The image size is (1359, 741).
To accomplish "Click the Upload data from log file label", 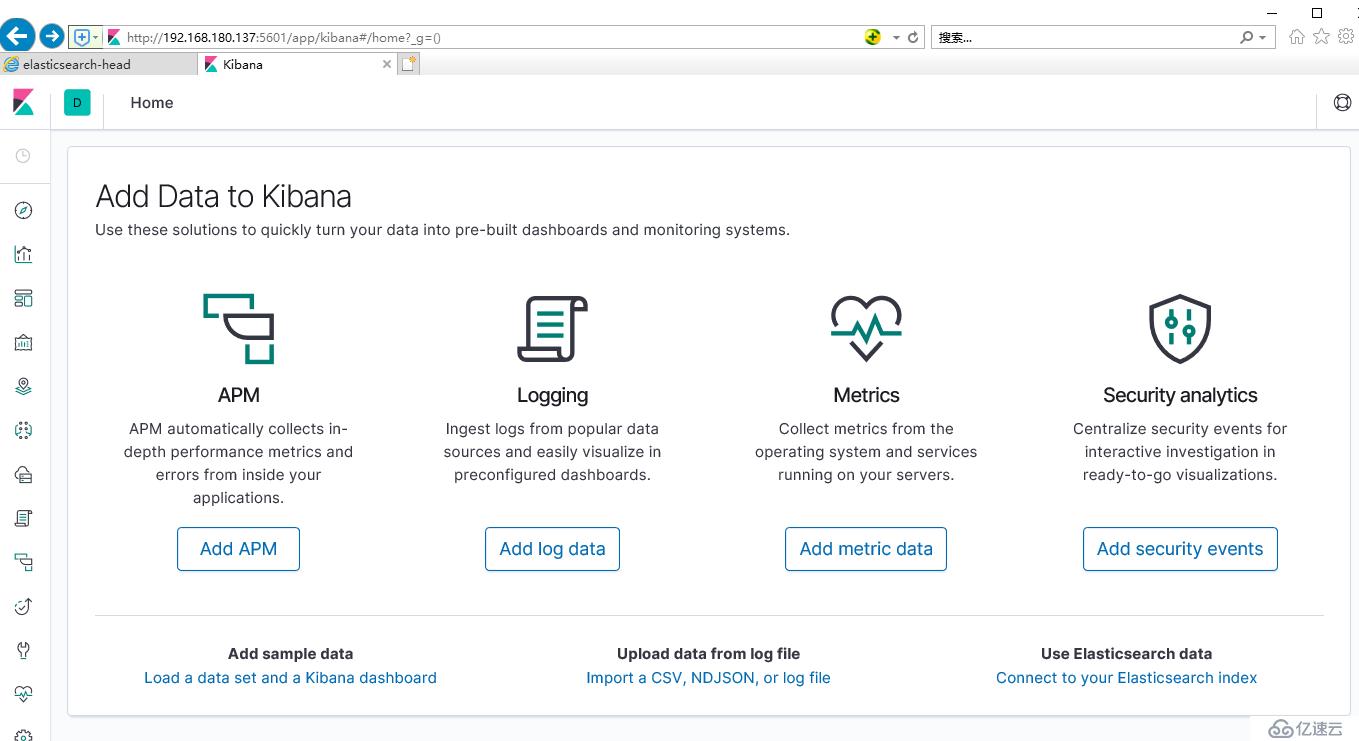I will [708, 654].
